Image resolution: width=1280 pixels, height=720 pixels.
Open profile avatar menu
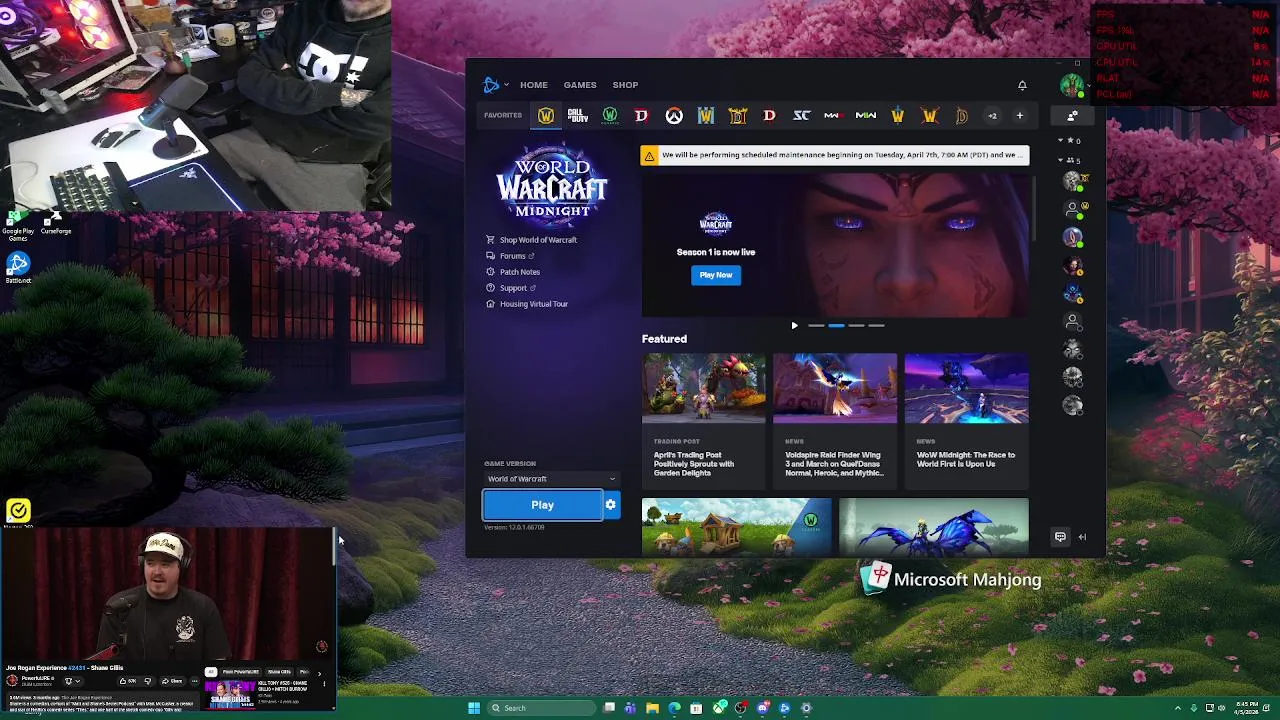(x=1072, y=85)
